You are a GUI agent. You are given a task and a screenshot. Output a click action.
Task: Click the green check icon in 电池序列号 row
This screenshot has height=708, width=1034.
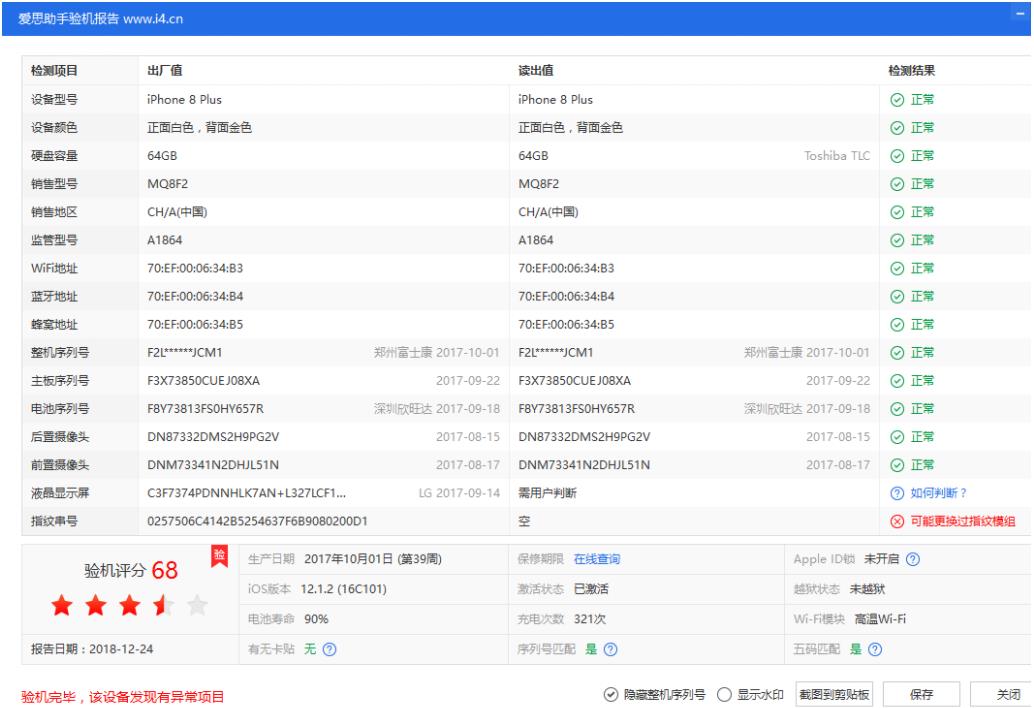click(897, 409)
